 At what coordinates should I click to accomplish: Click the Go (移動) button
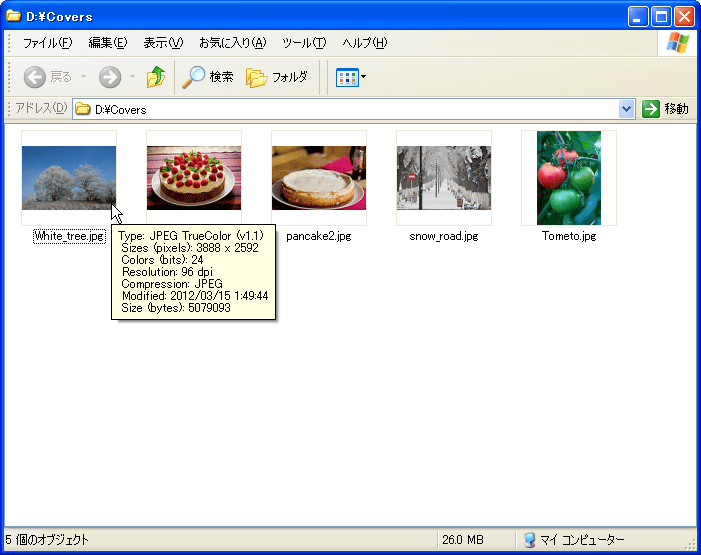pyautogui.click(x=666, y=109)
